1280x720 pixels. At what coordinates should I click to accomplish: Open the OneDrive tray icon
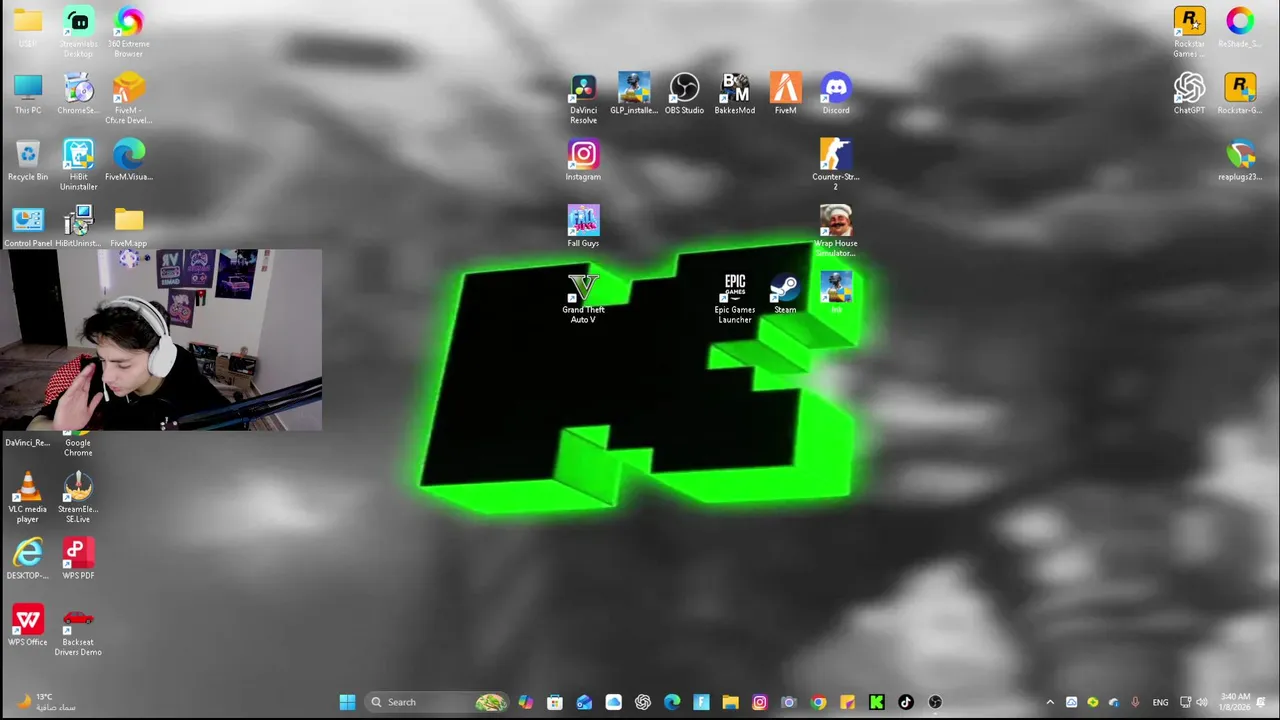coord(1114,702)
